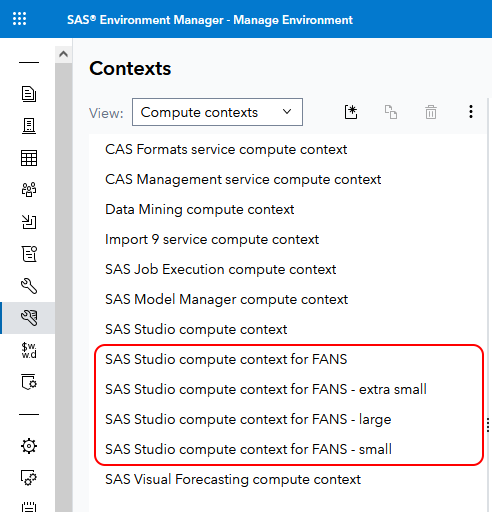Image resolution: width=492 pixels, height=512 pixels.
Task: Select the highlighted Contexts wrench icon
Action: 29,318
